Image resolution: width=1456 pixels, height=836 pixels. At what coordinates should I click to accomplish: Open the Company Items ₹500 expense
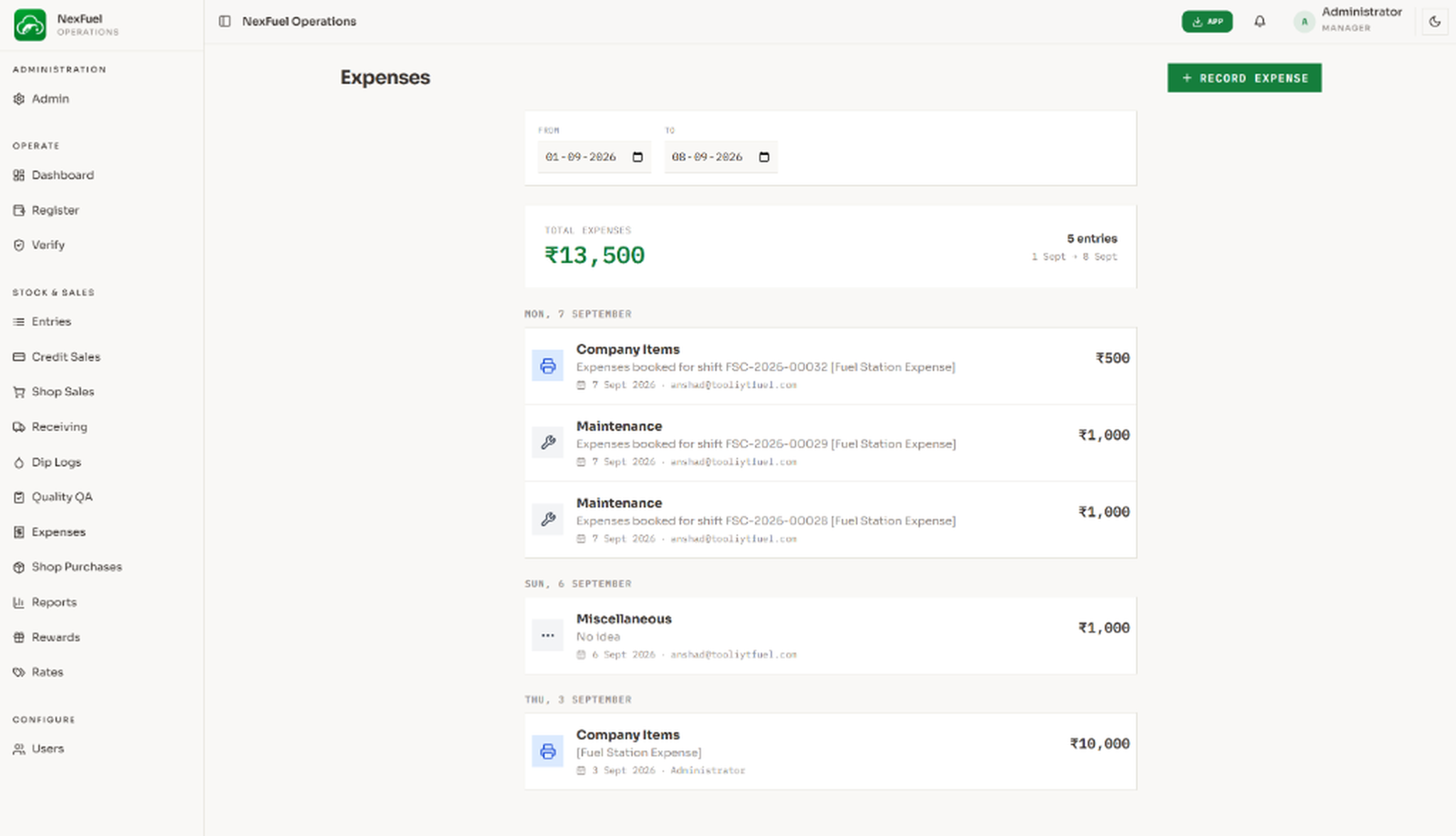pos(830,366)
